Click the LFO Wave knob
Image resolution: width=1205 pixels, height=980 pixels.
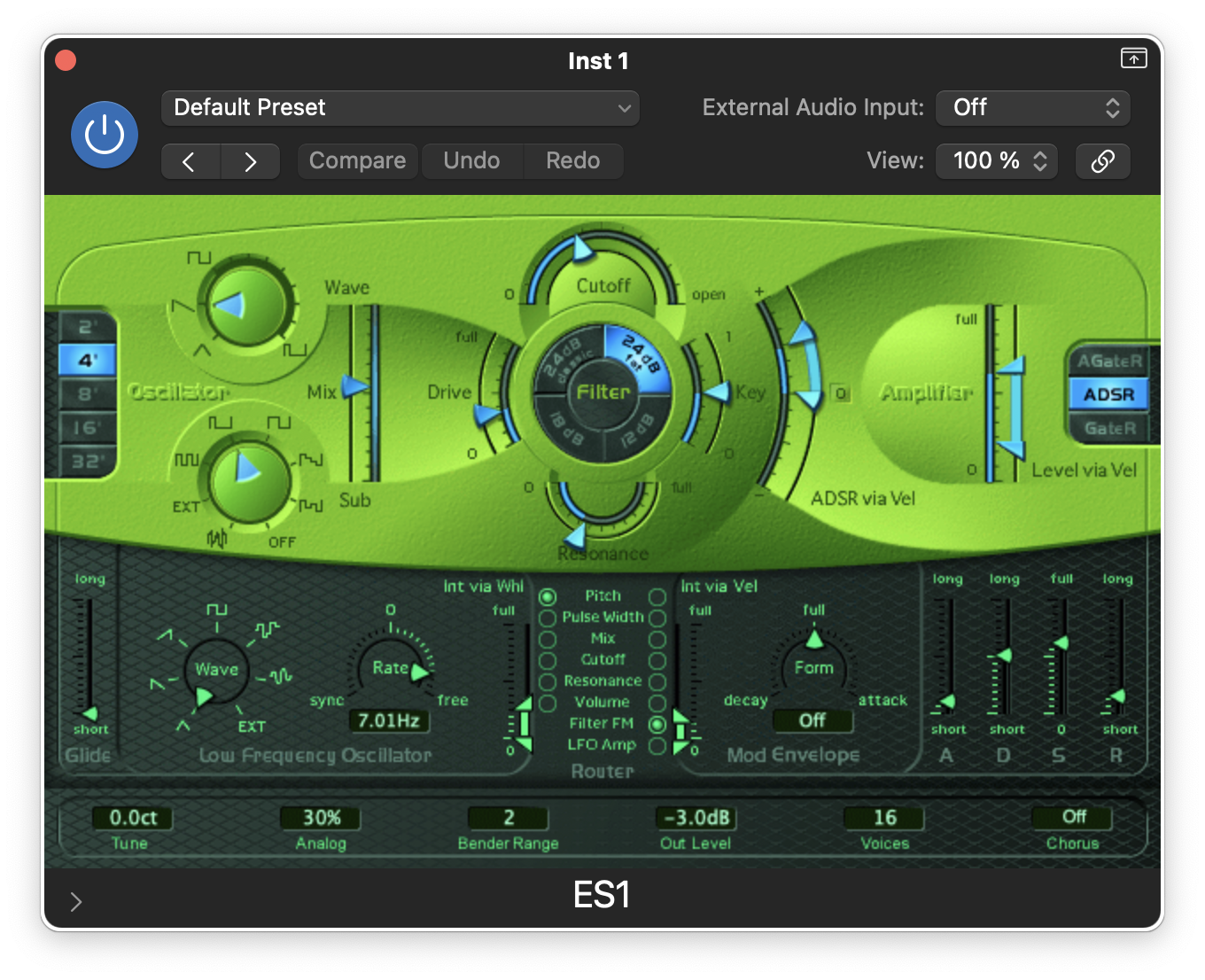click(216, 673)
